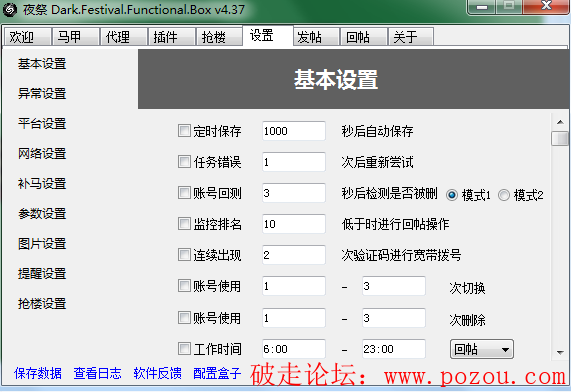Click the 监控排名 field showing 10
This screenshot has width=571, height=392.
(294, 224)
